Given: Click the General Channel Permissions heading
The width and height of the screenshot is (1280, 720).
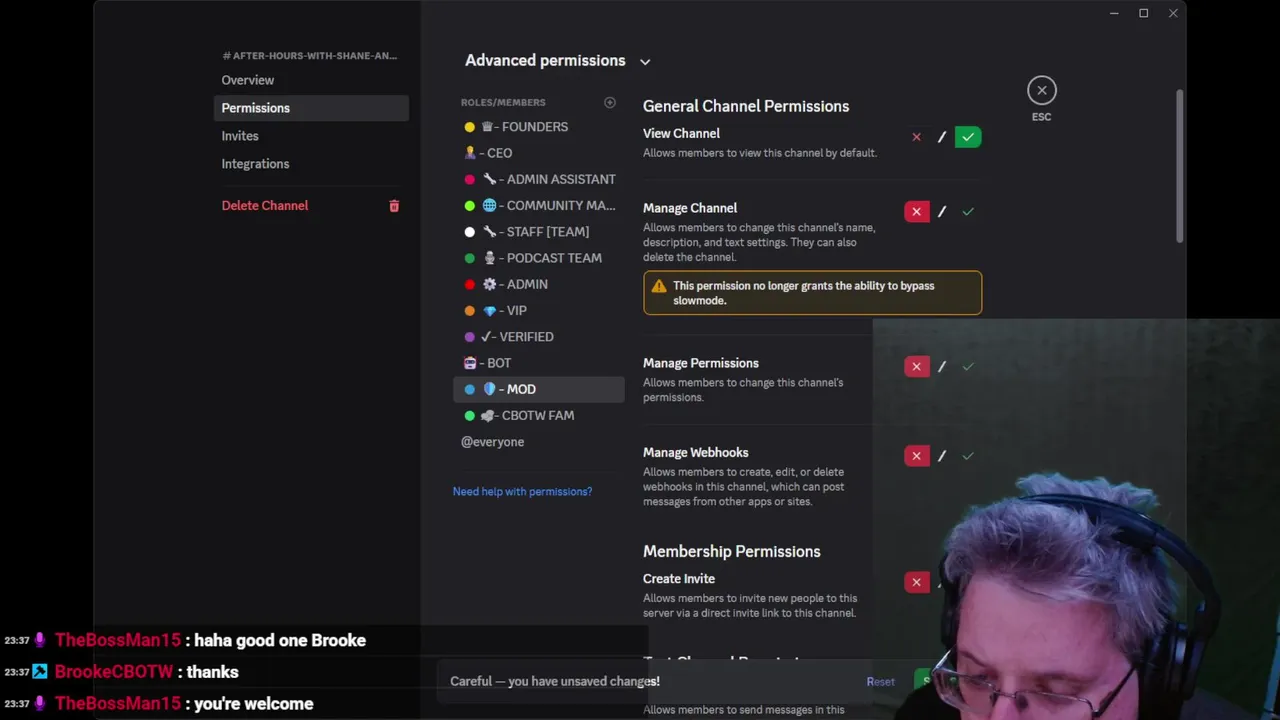Looking at the screenshot, I should pyautogui.click(x=746, y=106).
